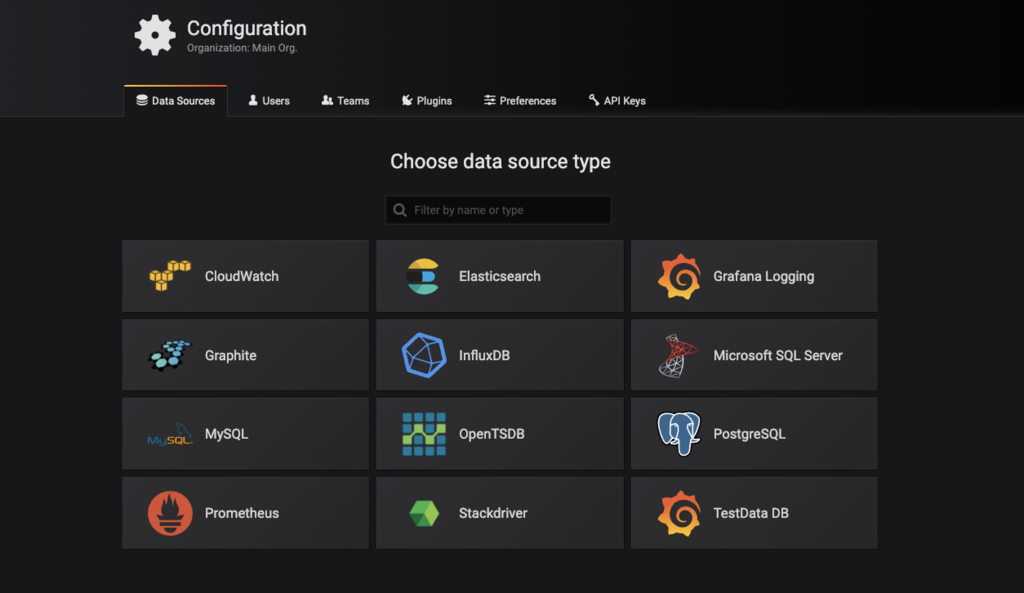Image resolution: width=1024 pixels, height=593 pixels.
Task: Select the PostgreSQL label
Action: [x=749, y=434]
